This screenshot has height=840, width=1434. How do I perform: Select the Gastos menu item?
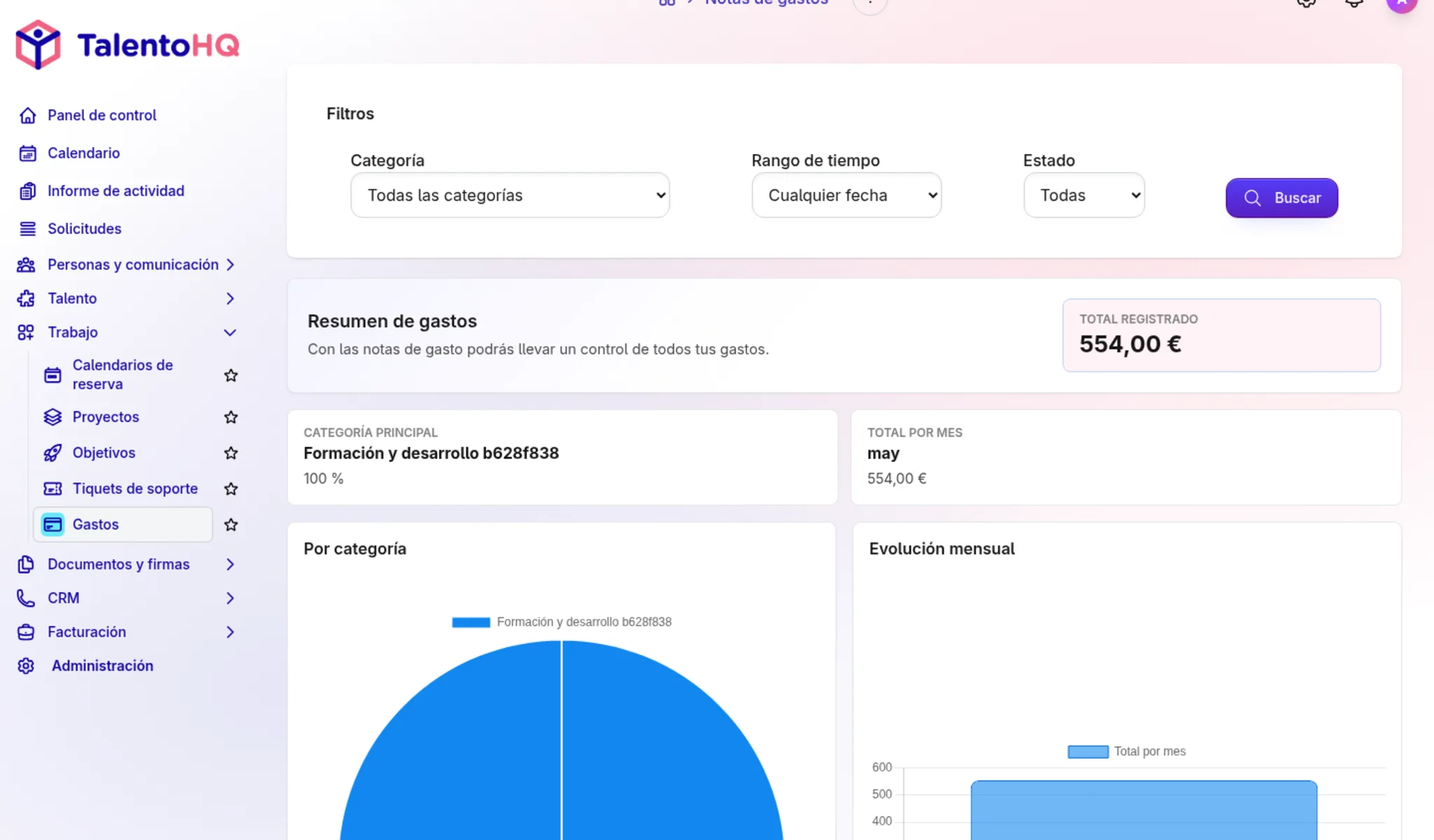(123, 524)
